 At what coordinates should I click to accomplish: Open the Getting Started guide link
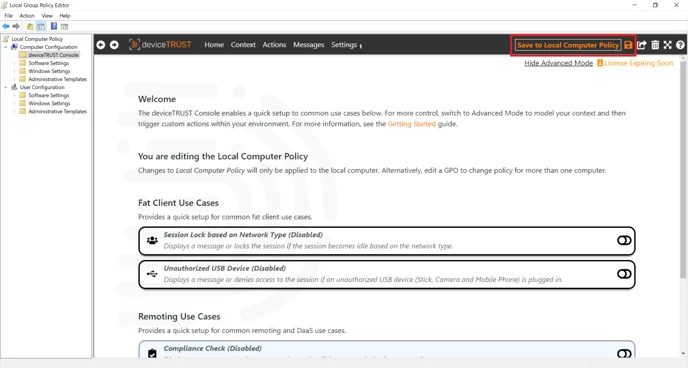click(412, 124)
